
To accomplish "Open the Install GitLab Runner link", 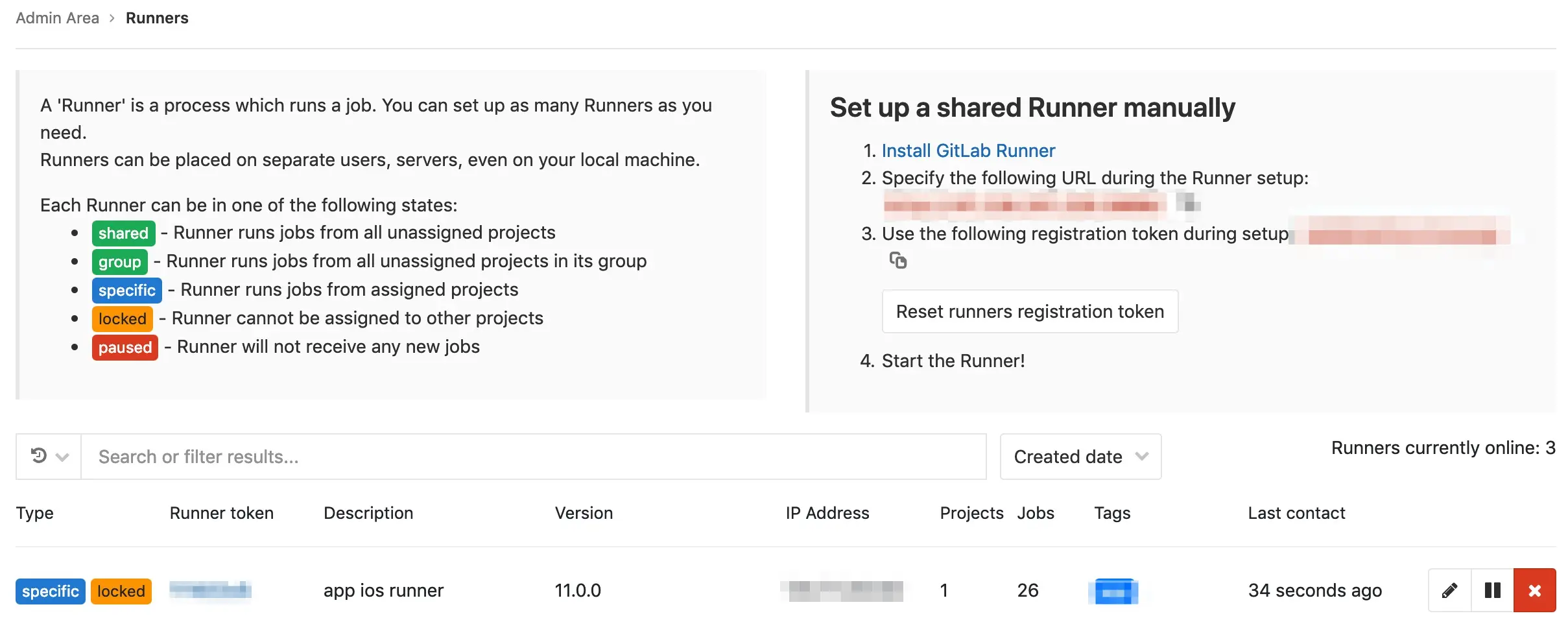I will point(968,150).
